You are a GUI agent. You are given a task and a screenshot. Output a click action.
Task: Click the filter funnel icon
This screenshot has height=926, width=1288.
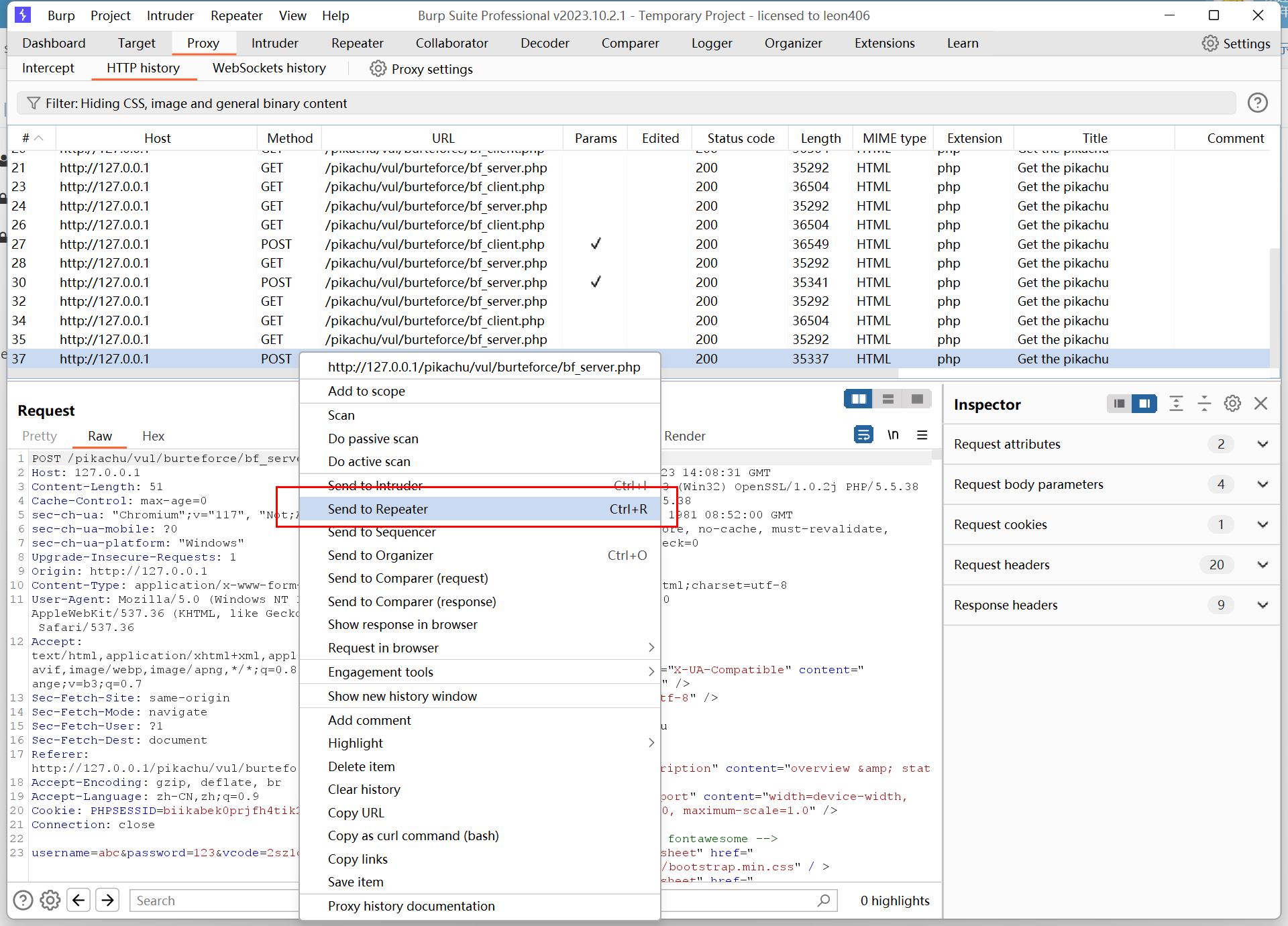click(33, 103)
